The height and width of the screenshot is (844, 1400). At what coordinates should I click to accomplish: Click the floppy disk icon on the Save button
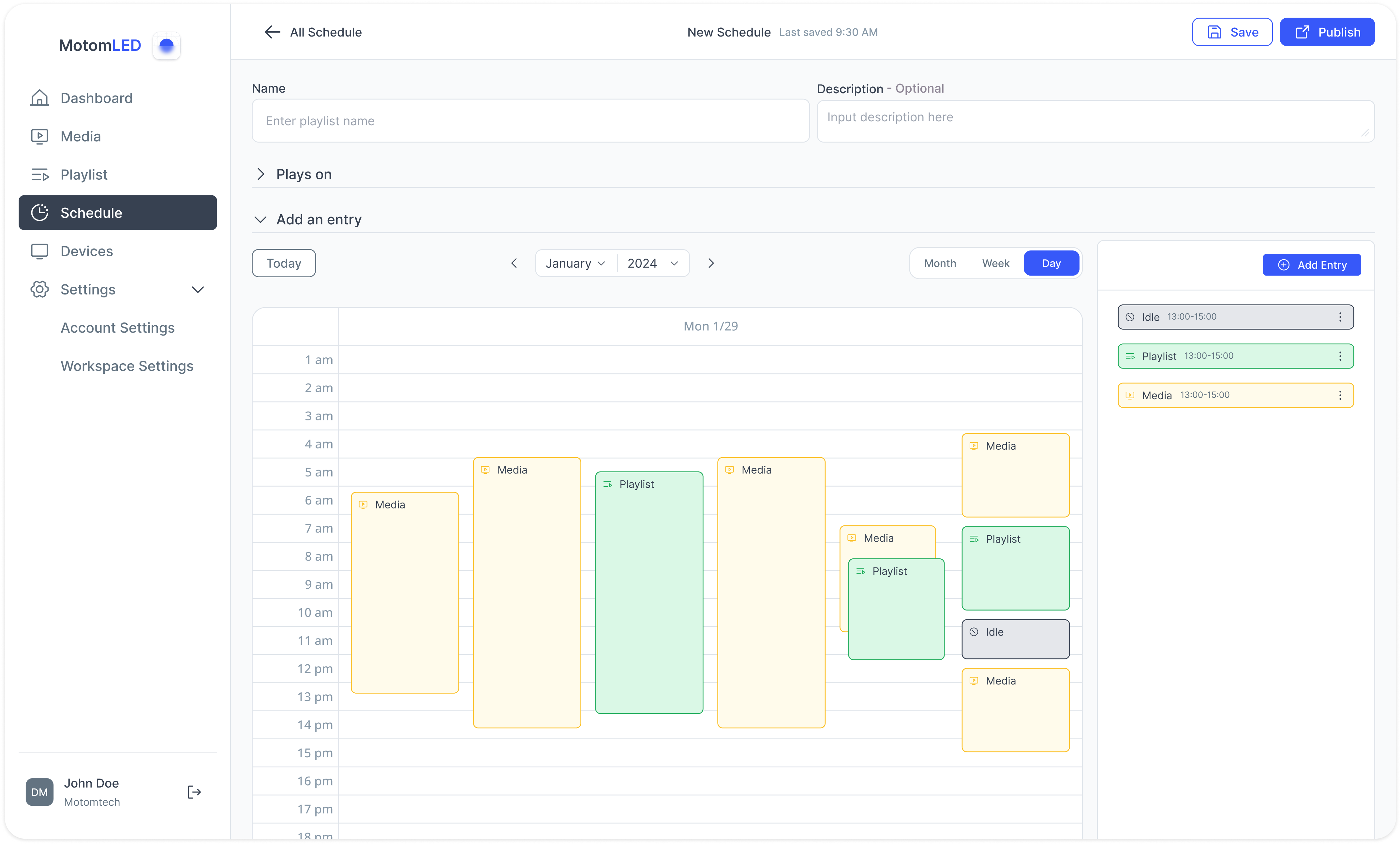(x=1214, y=32)
